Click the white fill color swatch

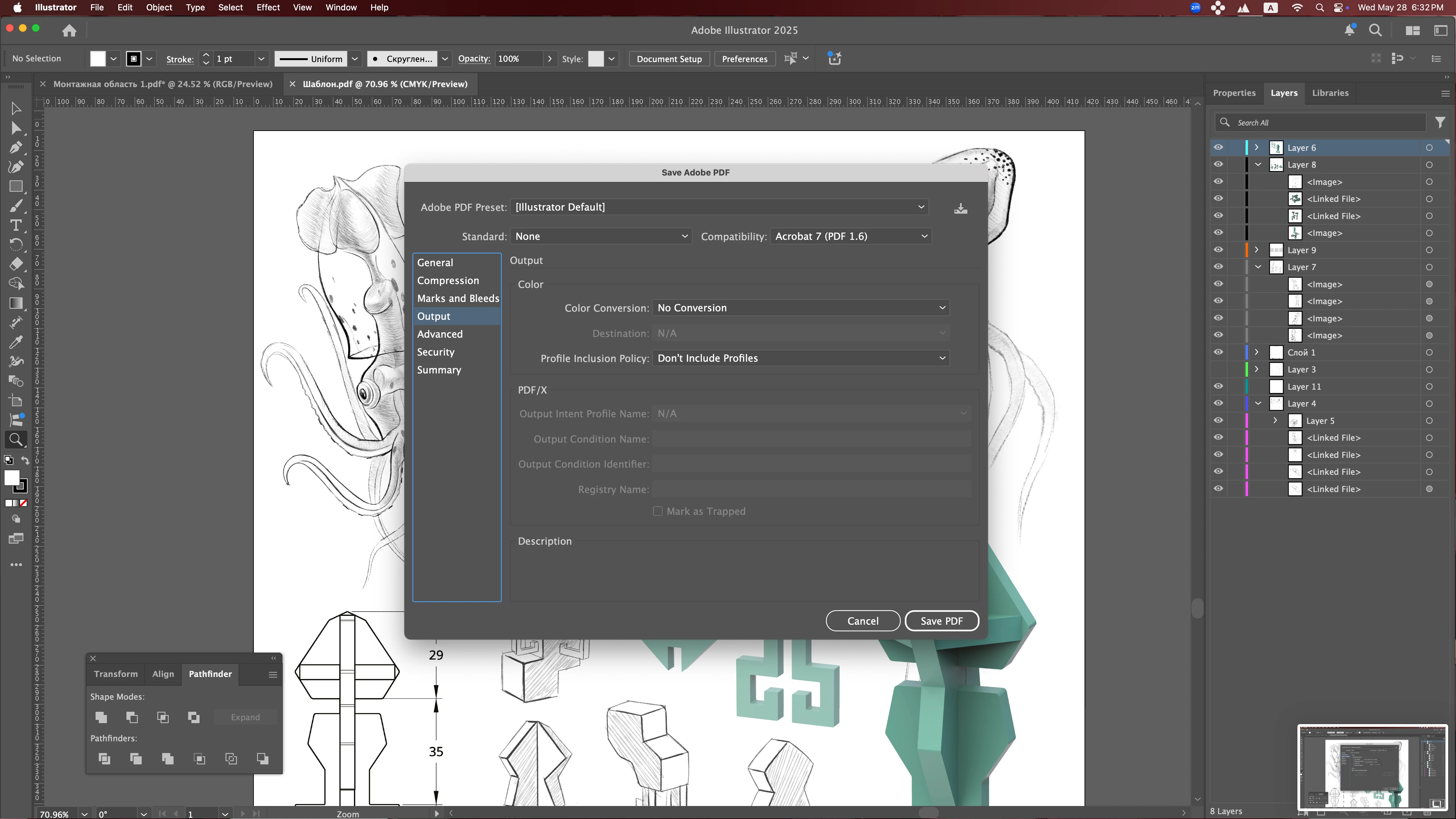pos(98,59)
